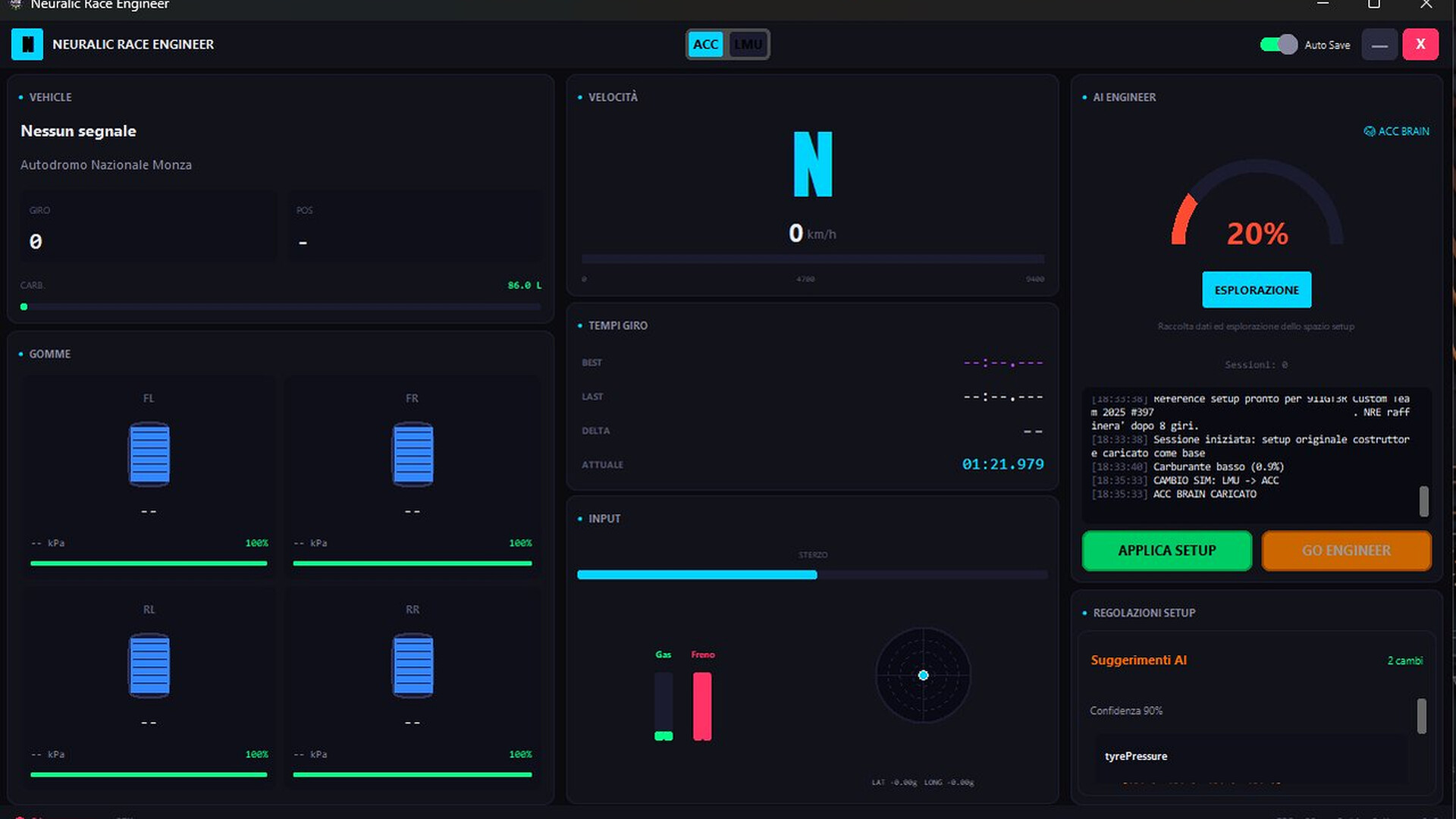This screenshot has width=1456, height=819.
Task: Switch to the LMU sim tab
Action: click(748, 45)
